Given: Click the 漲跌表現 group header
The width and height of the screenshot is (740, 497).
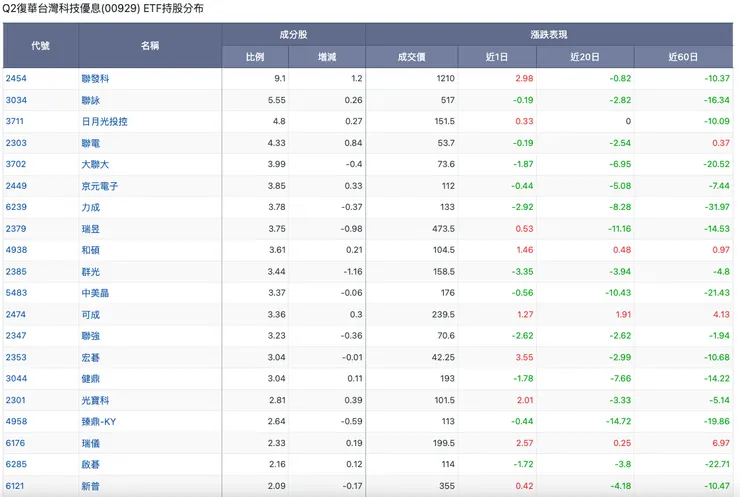Looking at the screenshot, I should coord(549,34).
